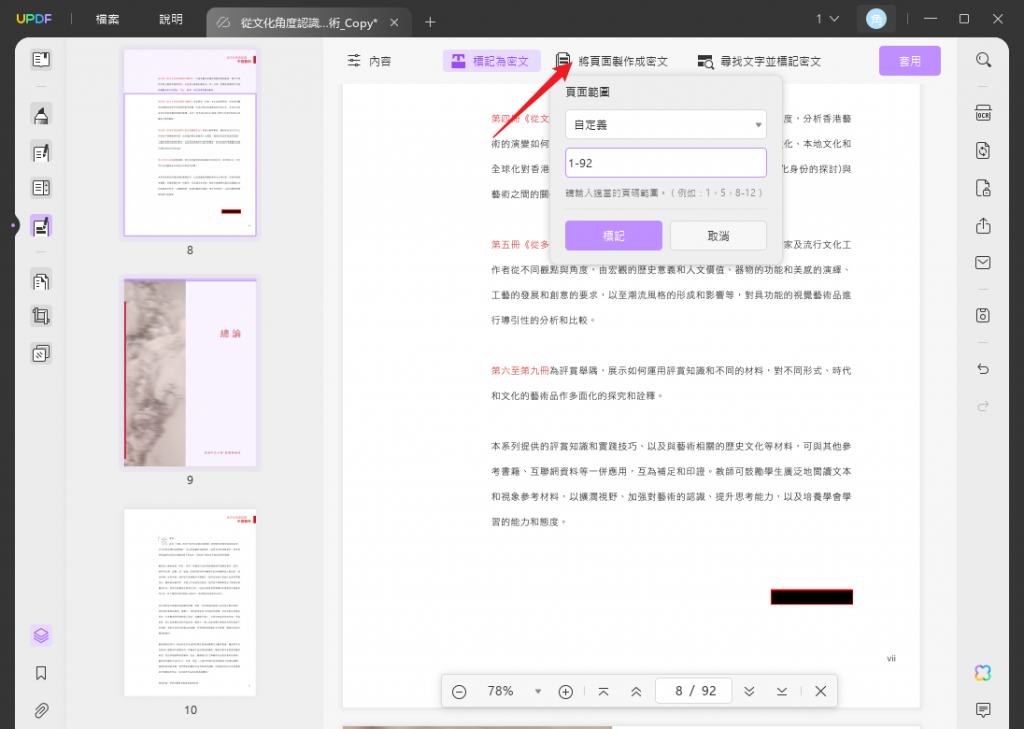The height and width of the screenshot is (729, 1024).
Task: Click the red 第六至第九冊 heading text
Action: coord(520,370)
